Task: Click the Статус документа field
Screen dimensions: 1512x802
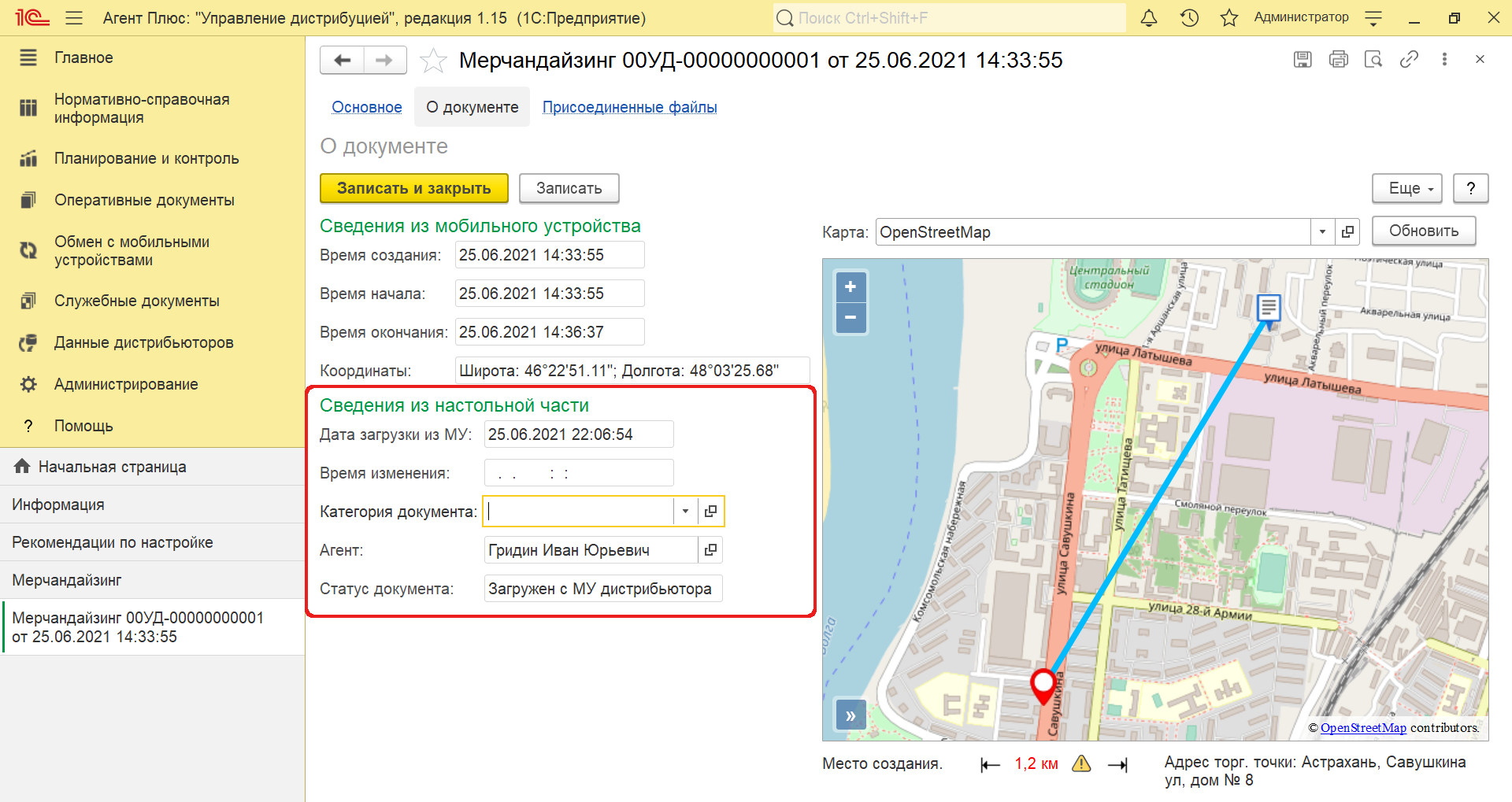Action: (603, 589)
